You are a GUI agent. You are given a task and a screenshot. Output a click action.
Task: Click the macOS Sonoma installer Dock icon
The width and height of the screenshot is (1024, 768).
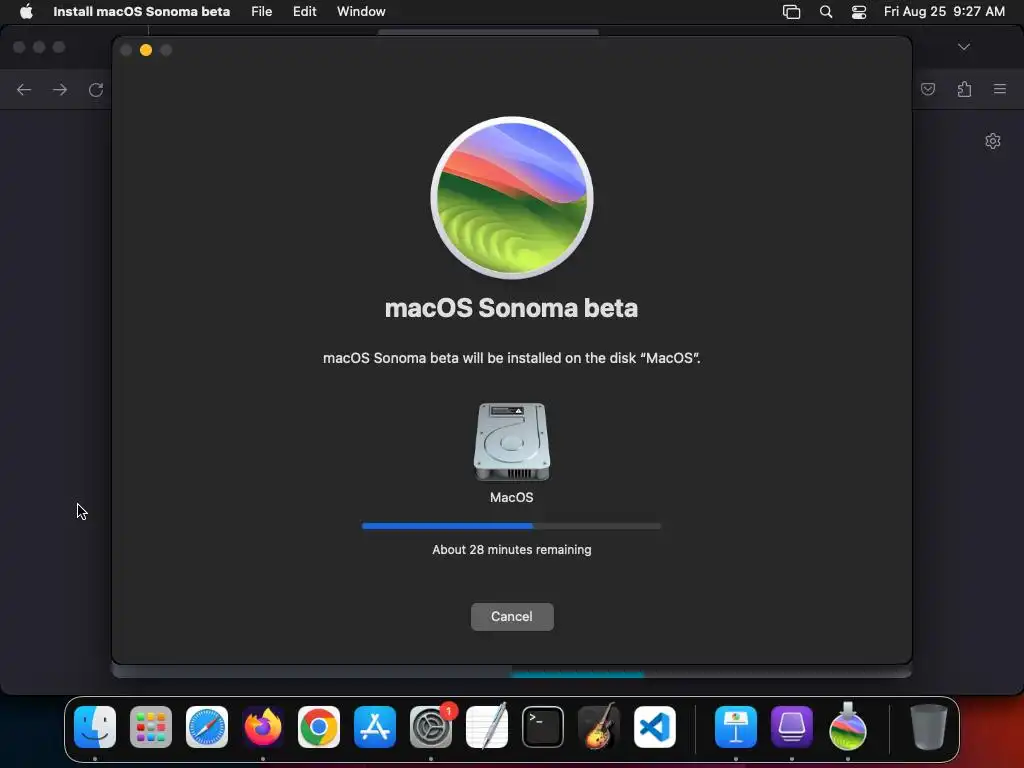(x=848, y=727)
